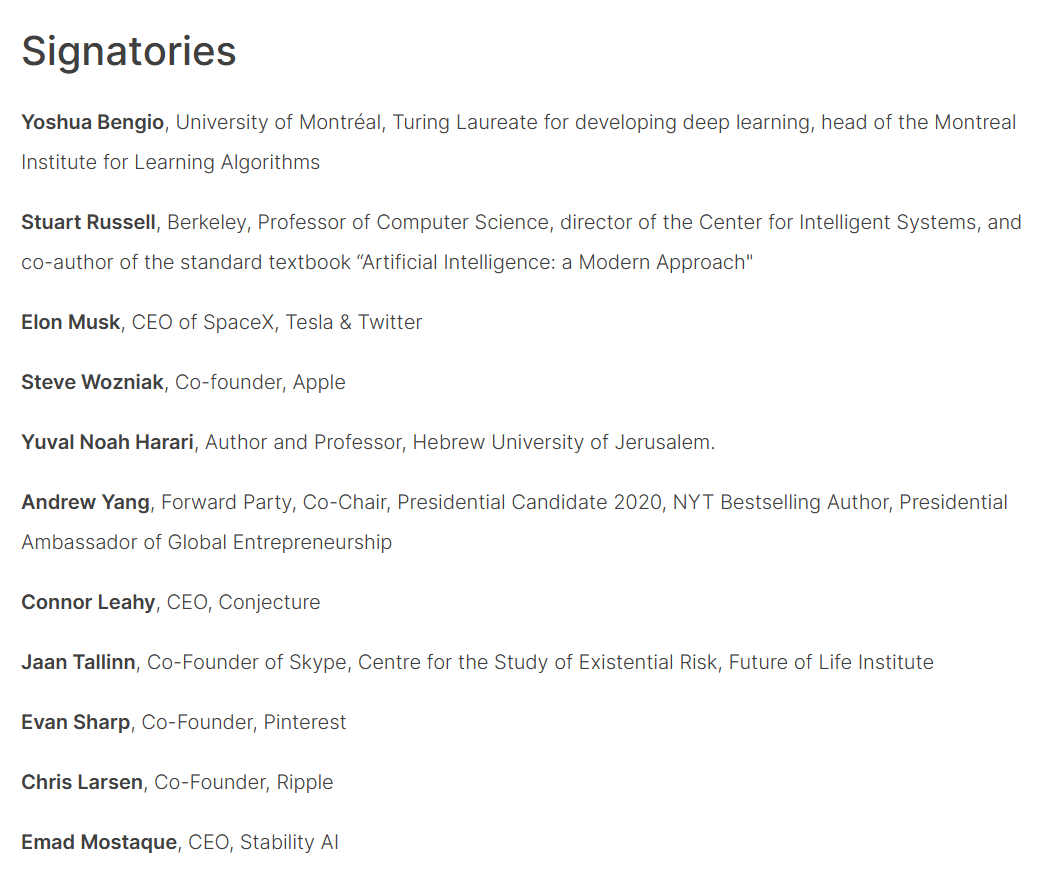Viewport: 1040px width, 871px height.
Task: Click the name Yoshua Bengio
Action: coord(92,122)
